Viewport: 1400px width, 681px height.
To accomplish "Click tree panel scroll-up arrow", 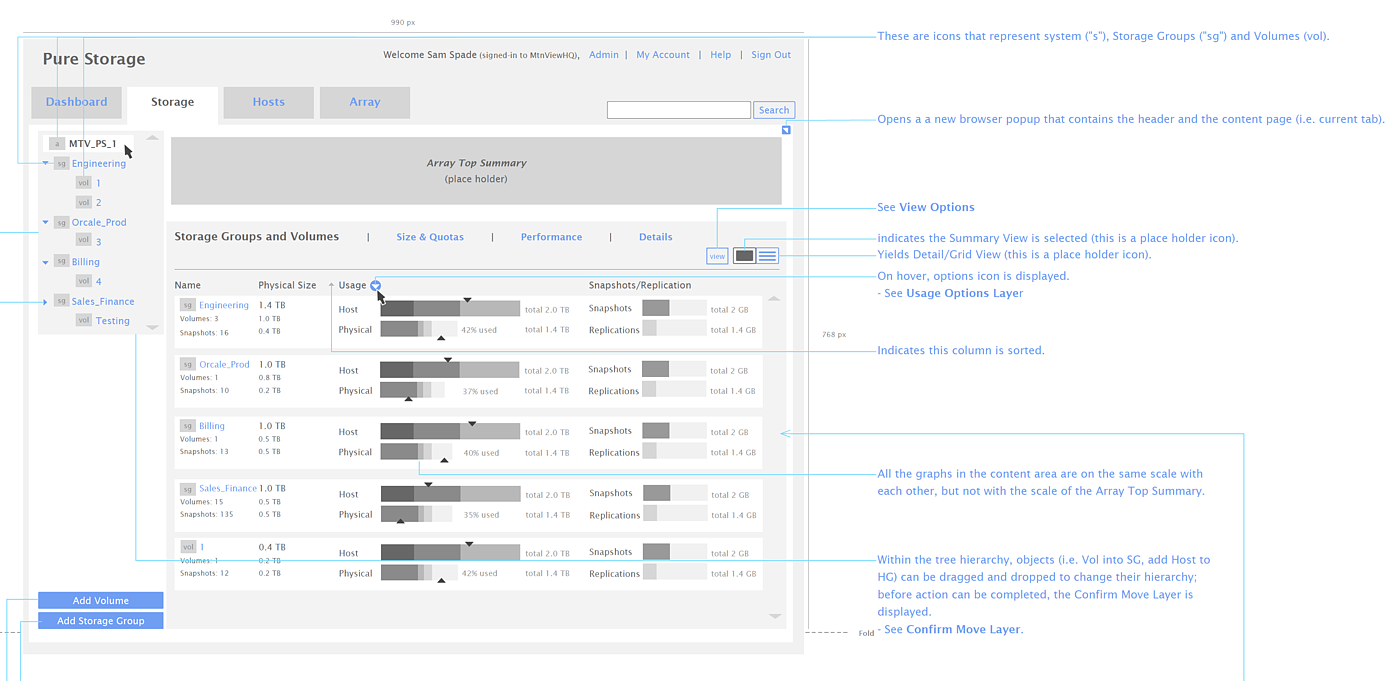I will pos(152,138).
